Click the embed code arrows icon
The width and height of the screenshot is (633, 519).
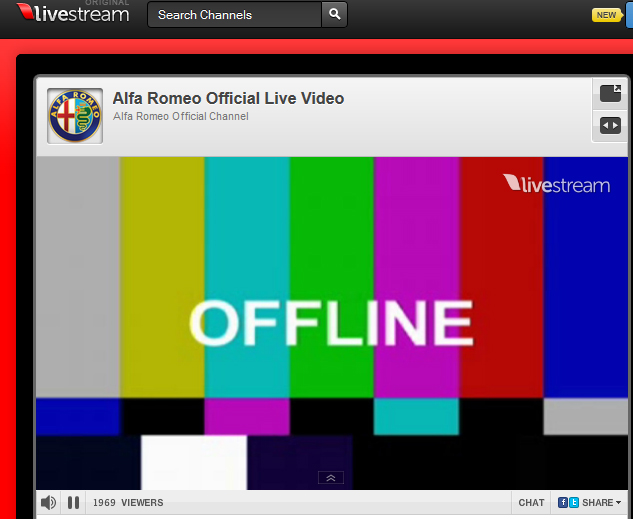click(610, 126)
